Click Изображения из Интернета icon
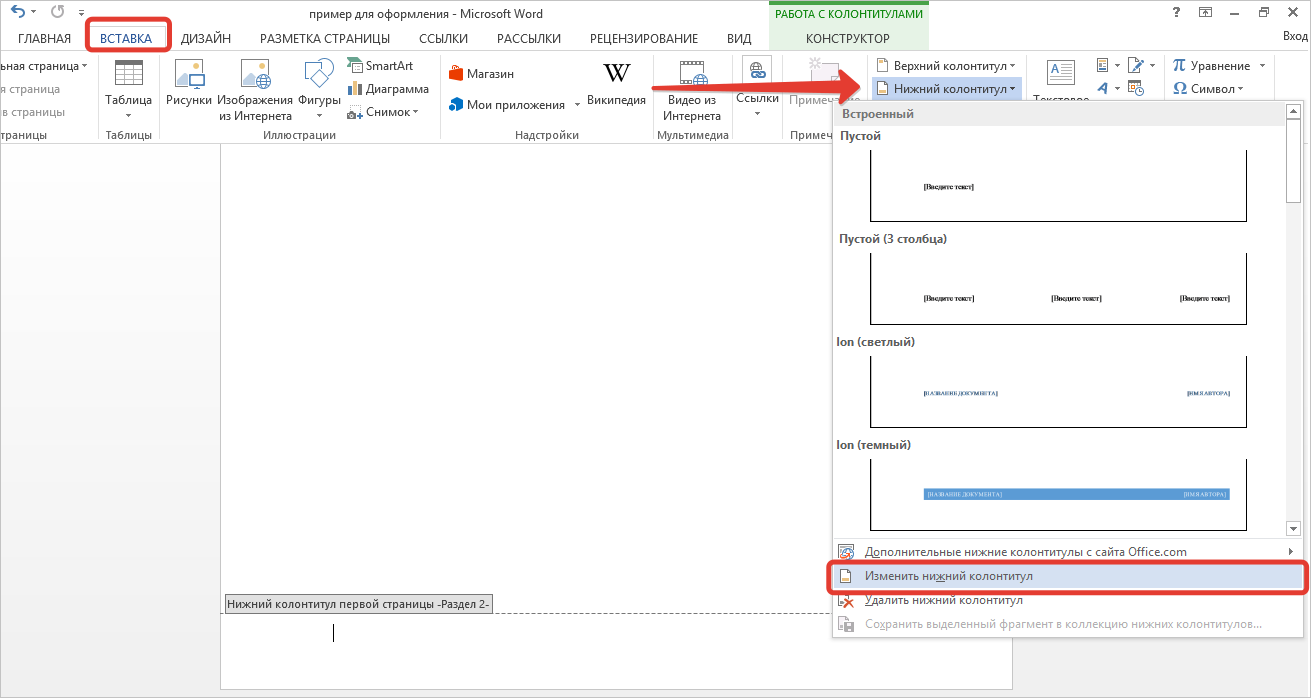This screenshot has width=1311, height=698. [x=254, y=76]
